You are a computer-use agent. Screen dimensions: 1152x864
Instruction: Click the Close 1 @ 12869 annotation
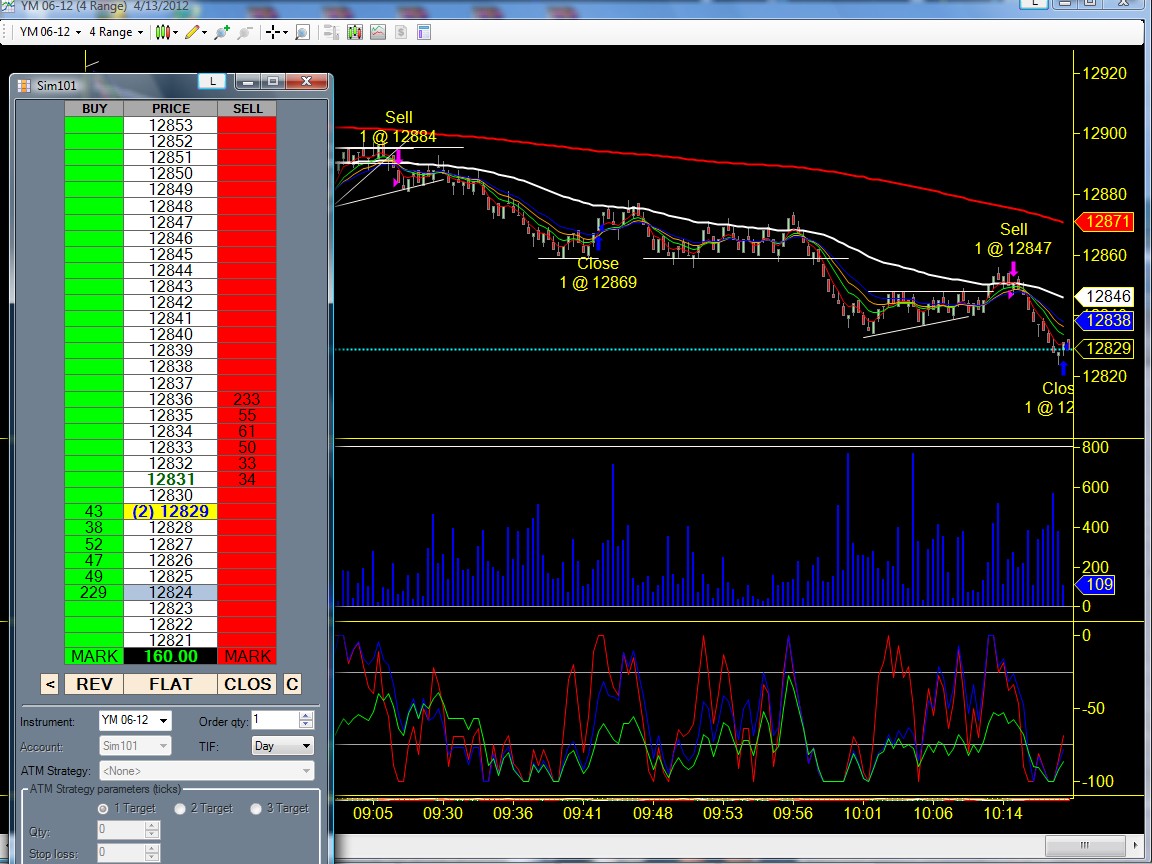(598, 273)
